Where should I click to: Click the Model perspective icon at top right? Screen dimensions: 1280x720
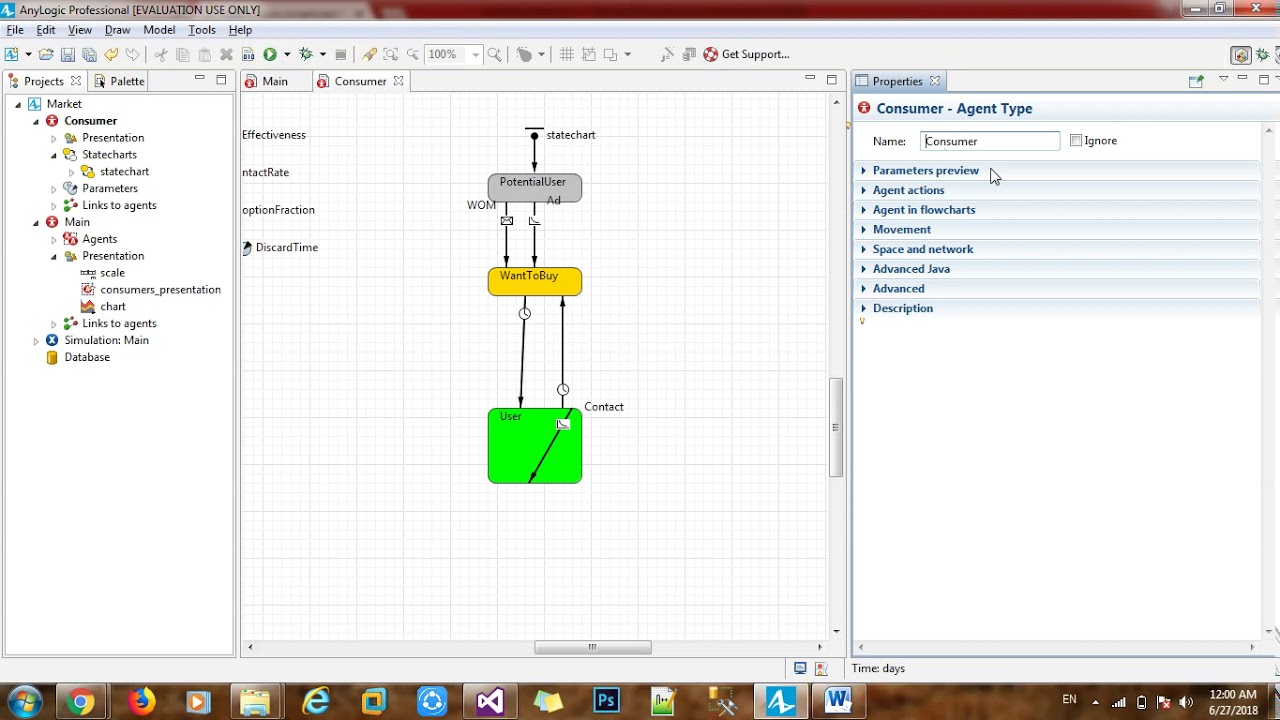[x=1241, y=55]
